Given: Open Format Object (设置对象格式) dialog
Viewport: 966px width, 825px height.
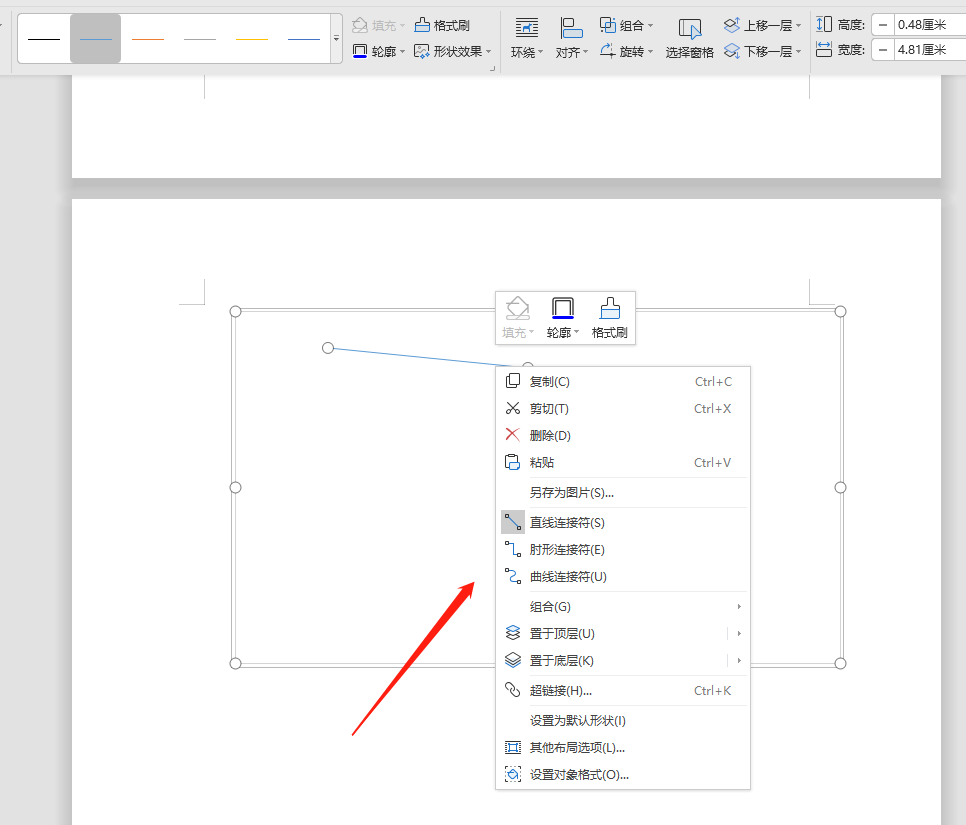Looking at the screenshot, I should 578,774.
